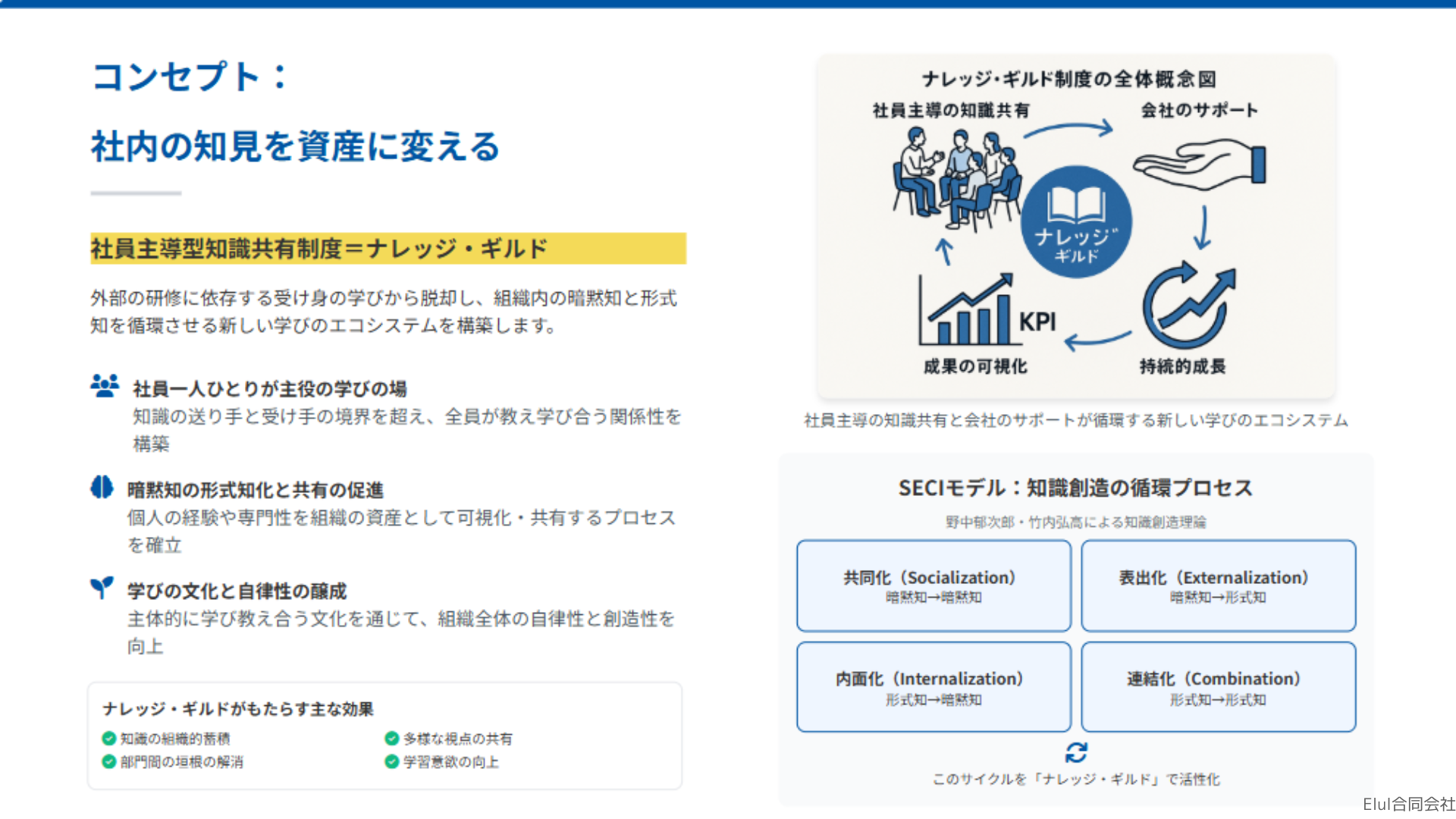Viewport: 1456px width, 819px height.
Task: Click the checkmark next to 多様な視点の共有
Action: coord(392,738)
